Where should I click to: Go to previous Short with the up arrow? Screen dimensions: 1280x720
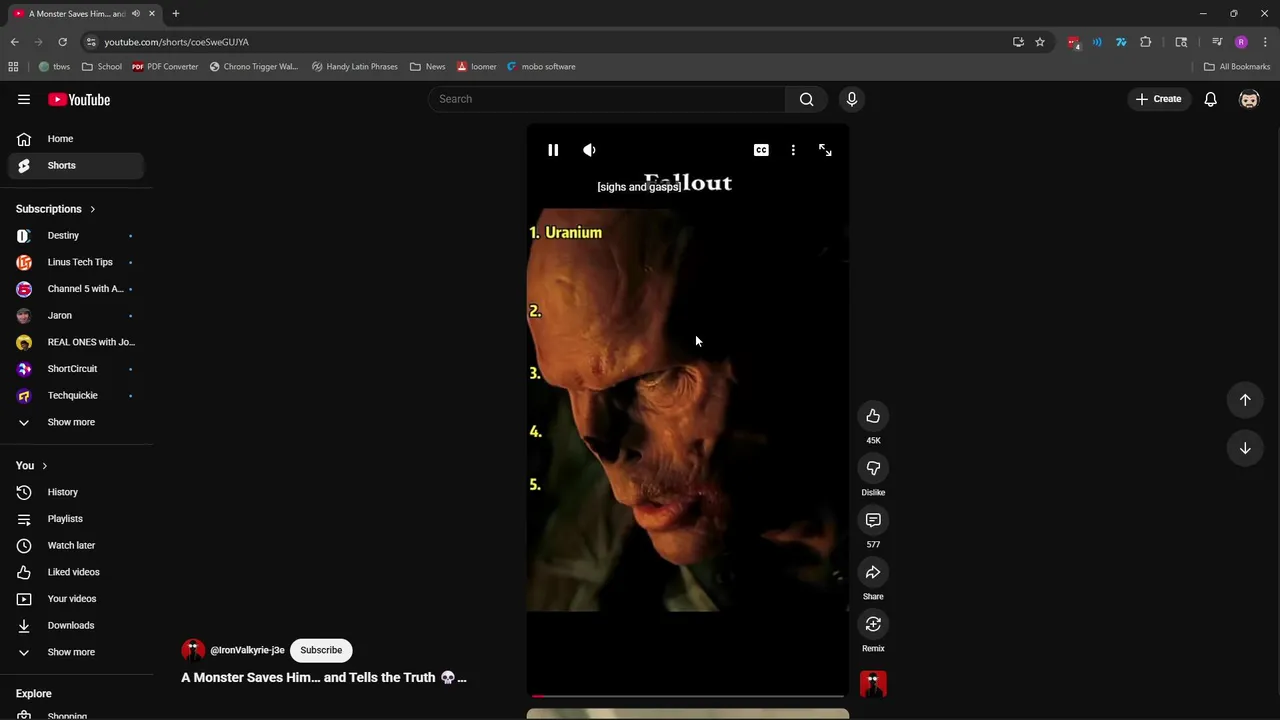coord(1245,400)
